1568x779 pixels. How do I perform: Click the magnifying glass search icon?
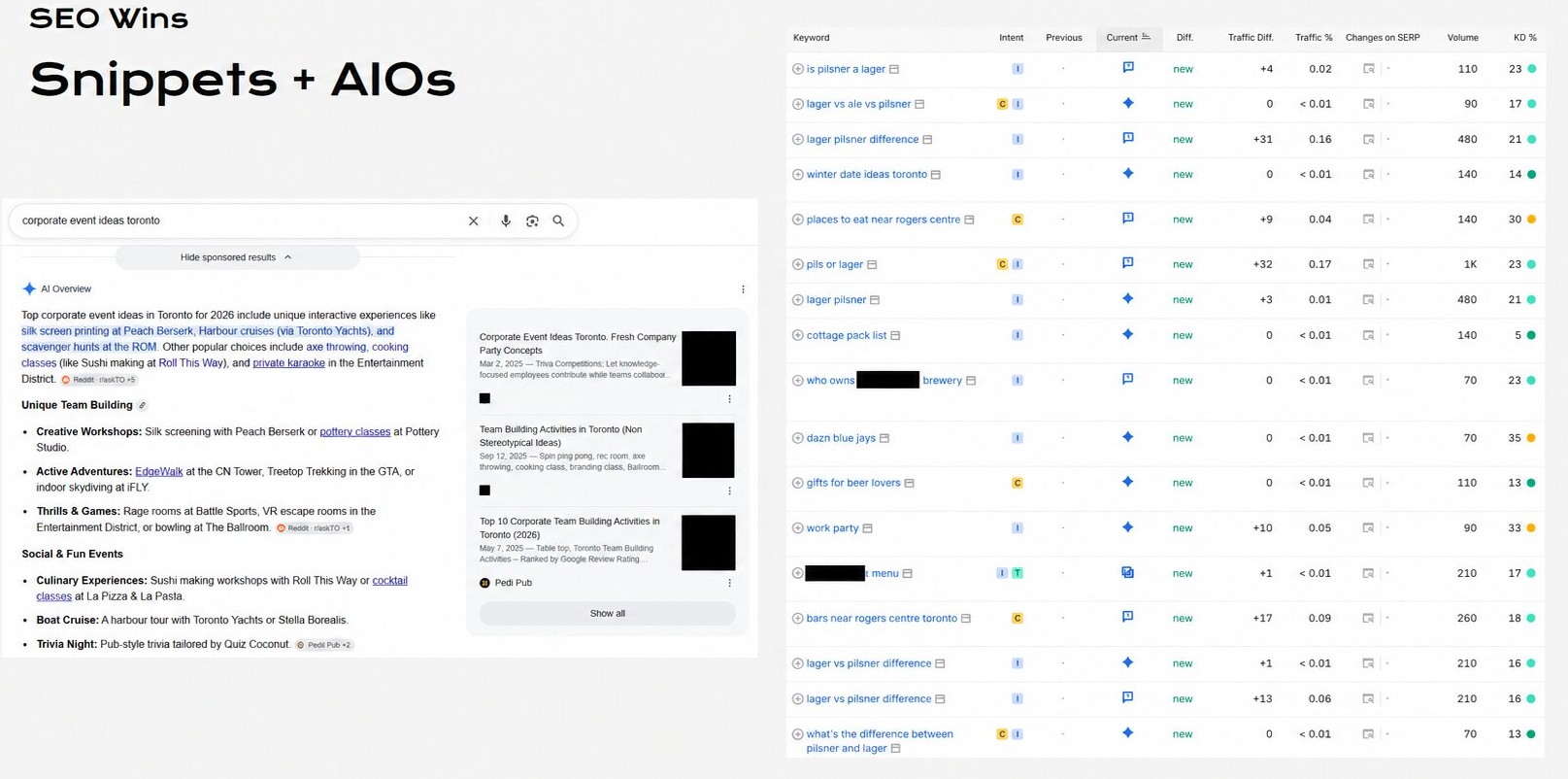[x=558, y=220]
